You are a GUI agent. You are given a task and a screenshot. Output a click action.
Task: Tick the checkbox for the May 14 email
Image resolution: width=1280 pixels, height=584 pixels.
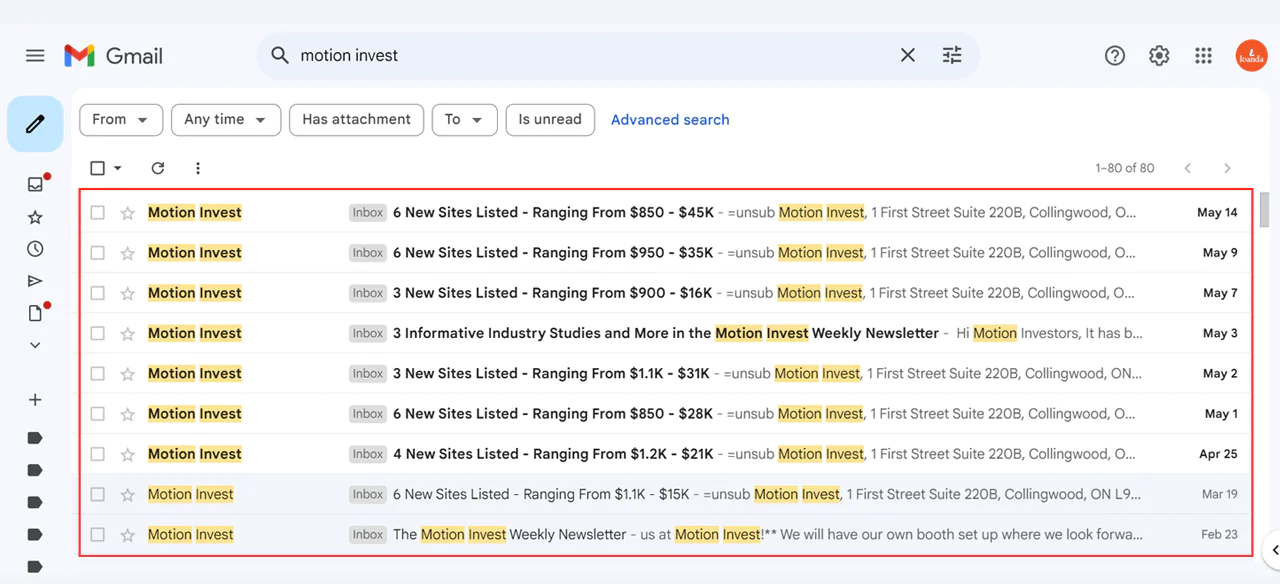97,213
